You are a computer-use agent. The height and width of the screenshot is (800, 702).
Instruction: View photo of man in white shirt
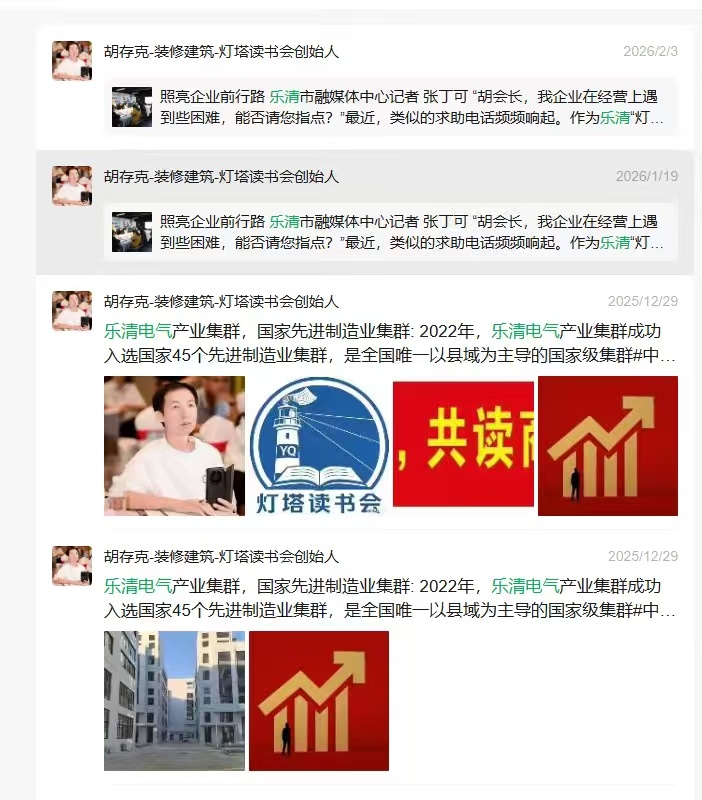pos(174,446)
